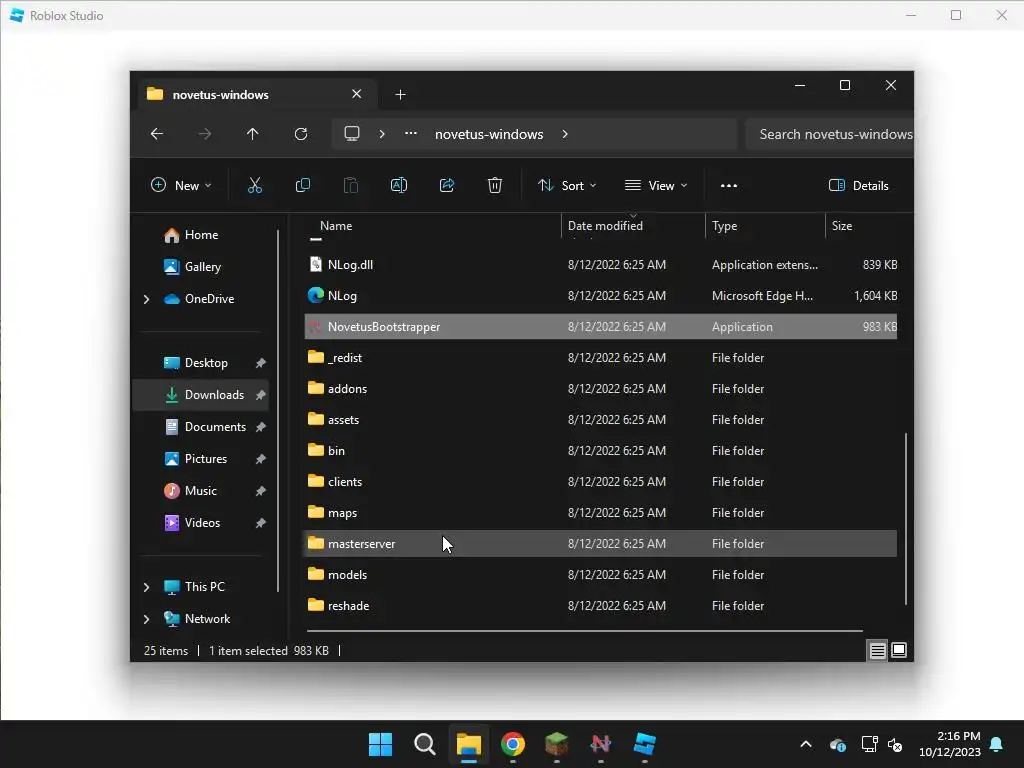Open Videos quick access item
The image size is (1024, 768).
(x=202, y=522)
